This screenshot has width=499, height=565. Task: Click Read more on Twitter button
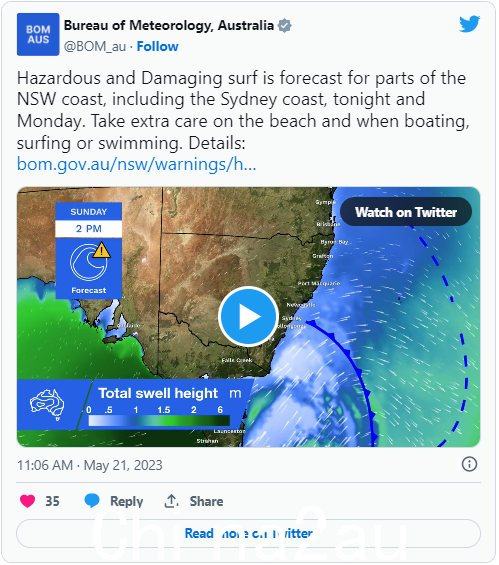(x=249, y=535)
